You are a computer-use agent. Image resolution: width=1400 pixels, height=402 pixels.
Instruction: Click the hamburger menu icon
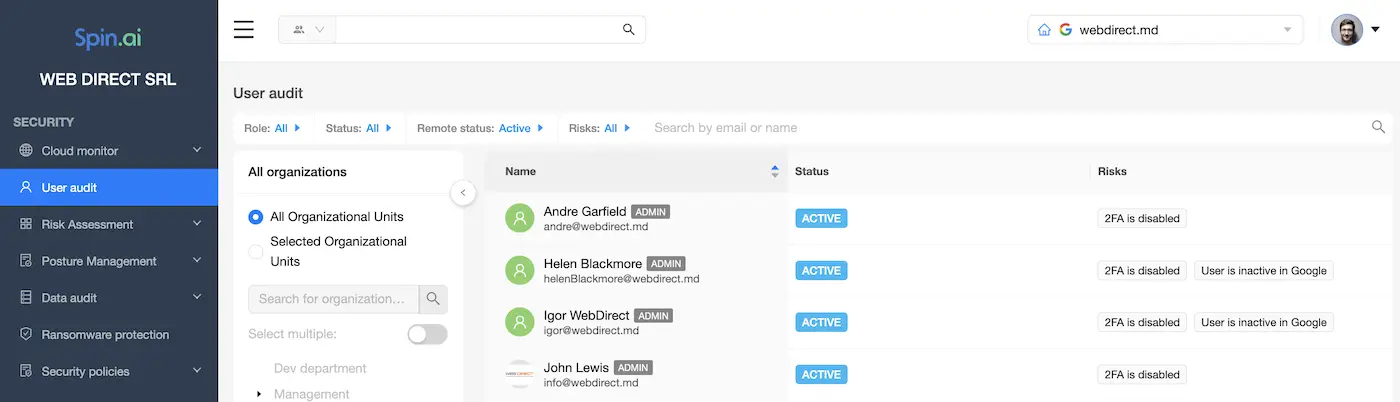point(244,29)
